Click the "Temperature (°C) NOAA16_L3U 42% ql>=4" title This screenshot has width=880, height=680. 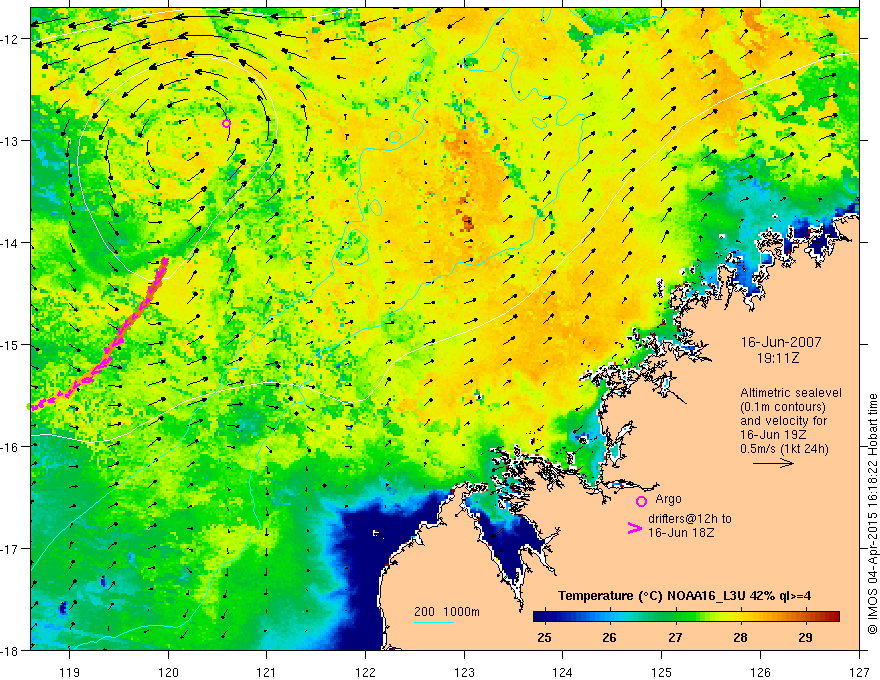point(684,596)
